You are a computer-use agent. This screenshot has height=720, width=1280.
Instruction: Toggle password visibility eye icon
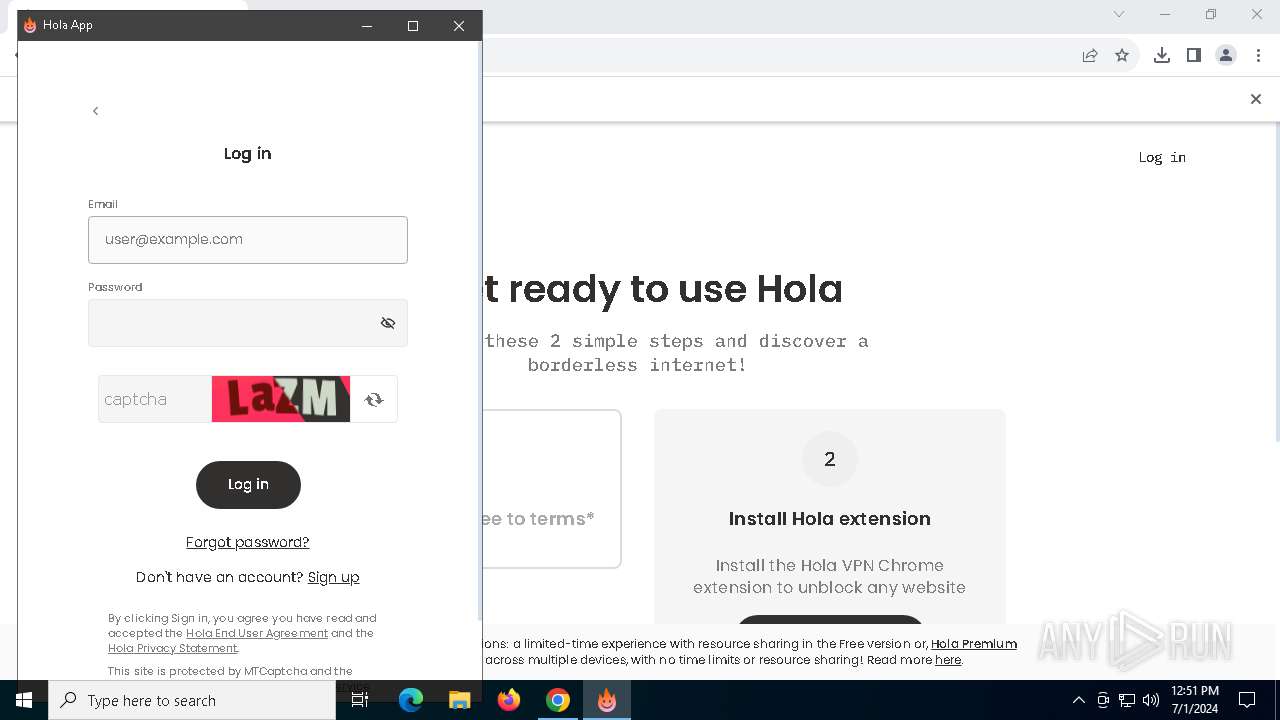[388, 323]
